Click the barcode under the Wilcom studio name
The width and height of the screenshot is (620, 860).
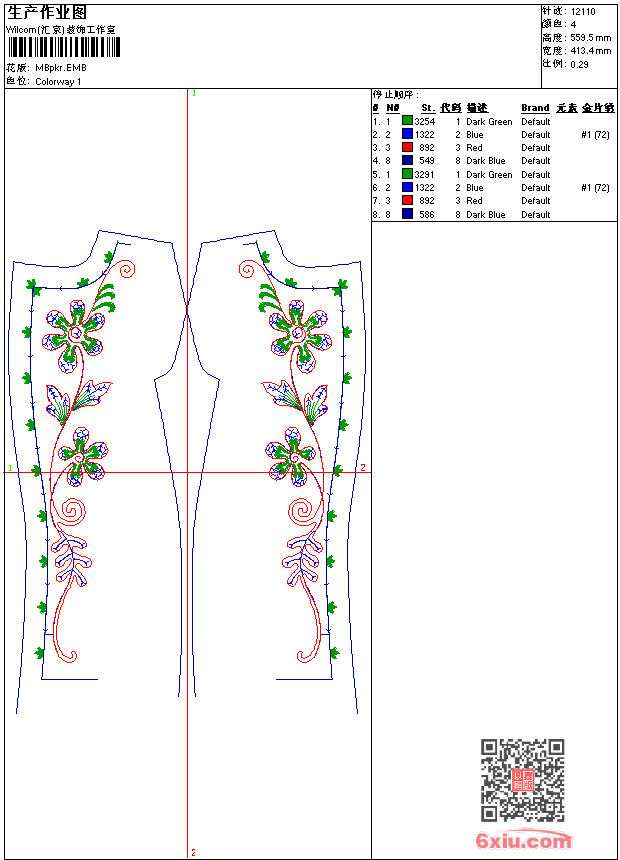pos(64,47)
